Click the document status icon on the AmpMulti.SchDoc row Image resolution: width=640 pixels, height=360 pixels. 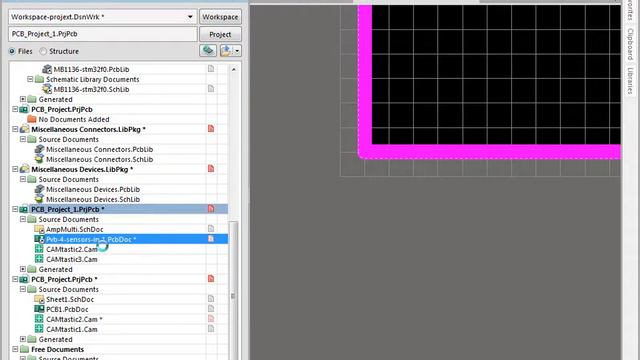coord(211,229)
